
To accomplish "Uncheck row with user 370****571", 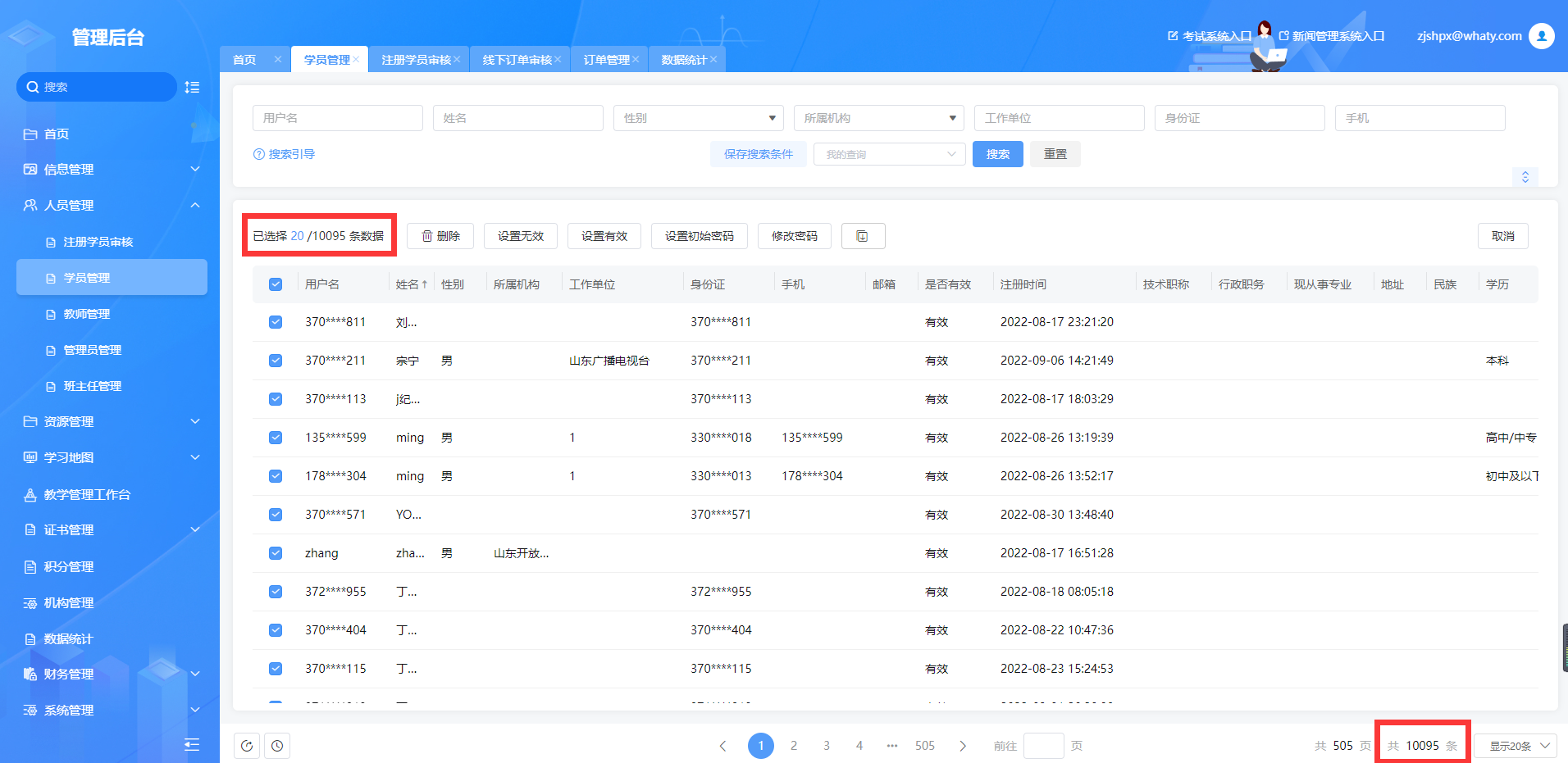I will [x=276, y=515].
